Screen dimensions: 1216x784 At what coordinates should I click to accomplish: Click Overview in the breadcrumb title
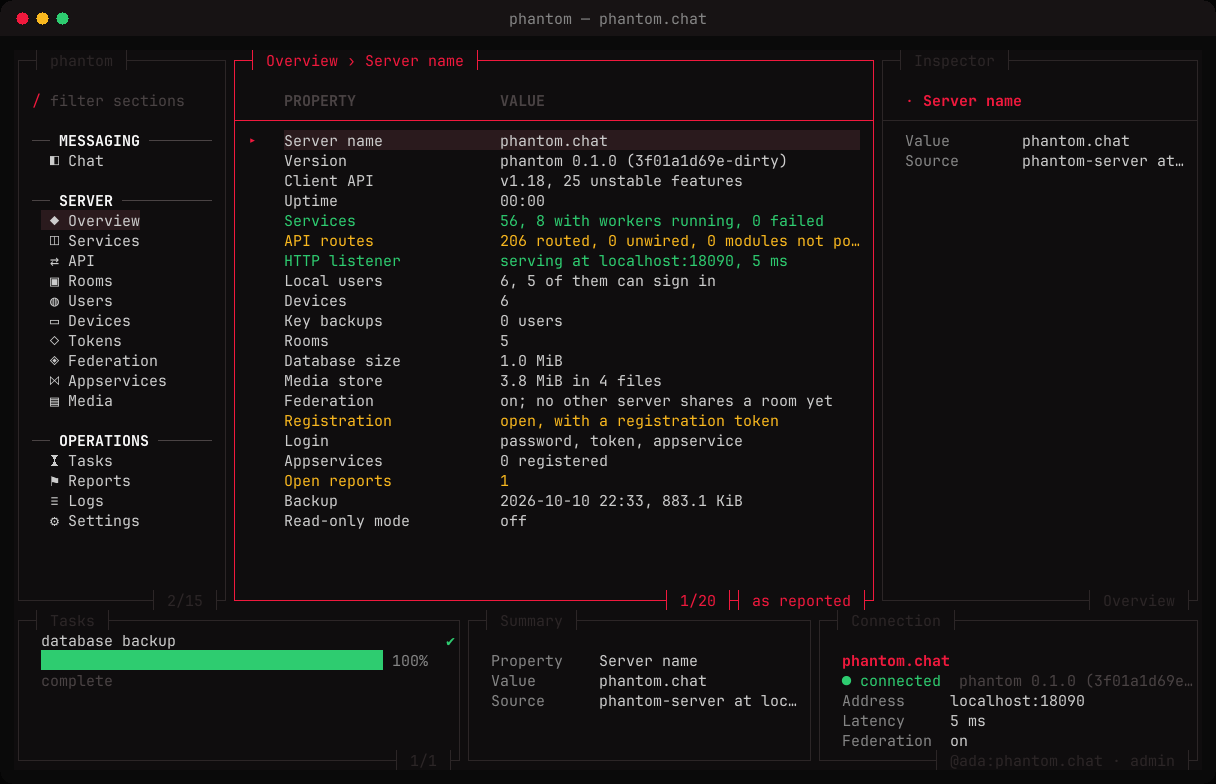click(x=302, y=61)
